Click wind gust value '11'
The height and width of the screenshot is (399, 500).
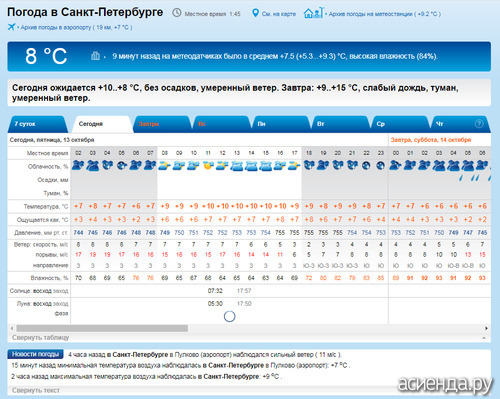tap(280, 254)
